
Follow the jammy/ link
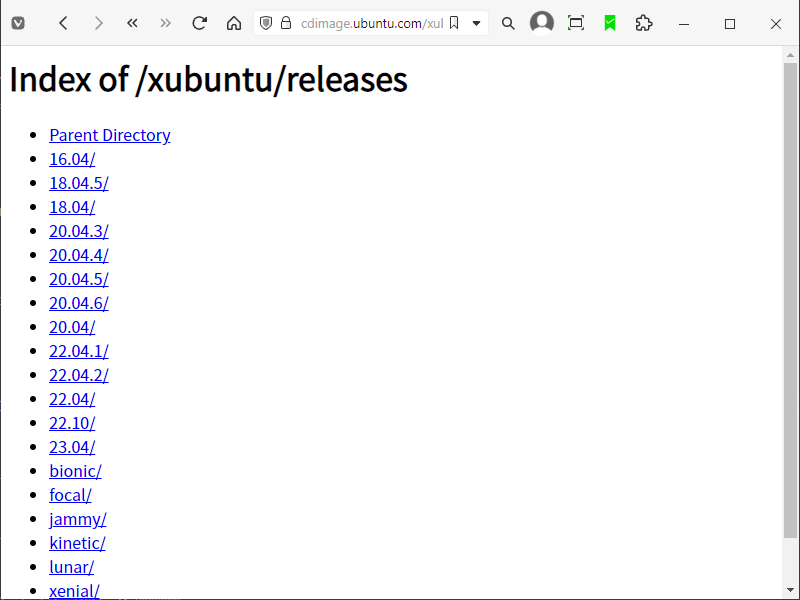(78, 519)
